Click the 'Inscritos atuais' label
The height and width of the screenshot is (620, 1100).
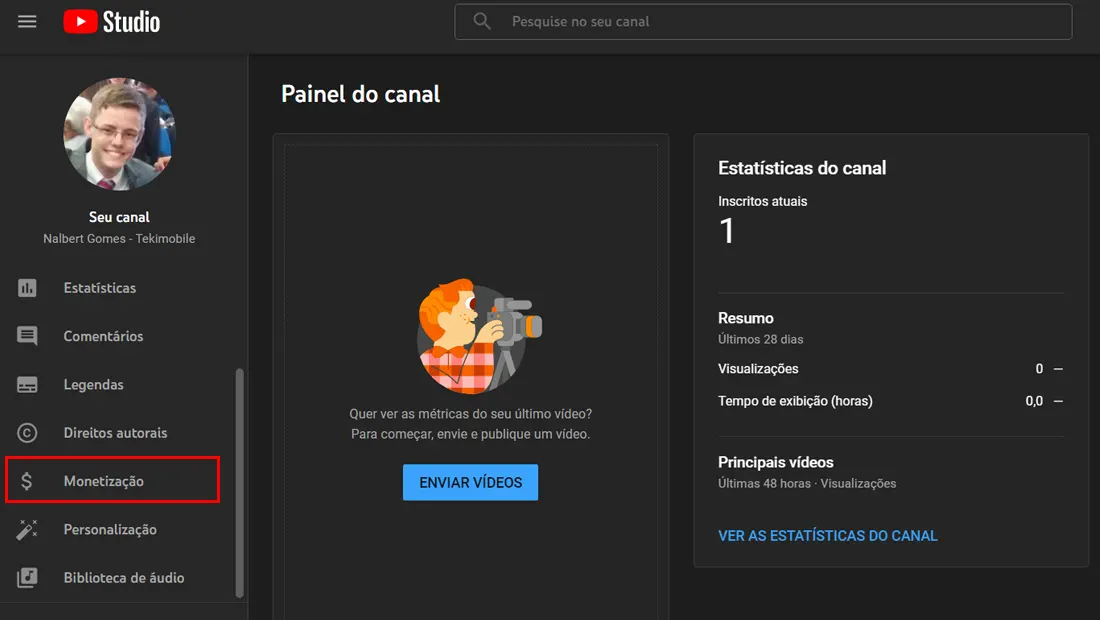763,201
